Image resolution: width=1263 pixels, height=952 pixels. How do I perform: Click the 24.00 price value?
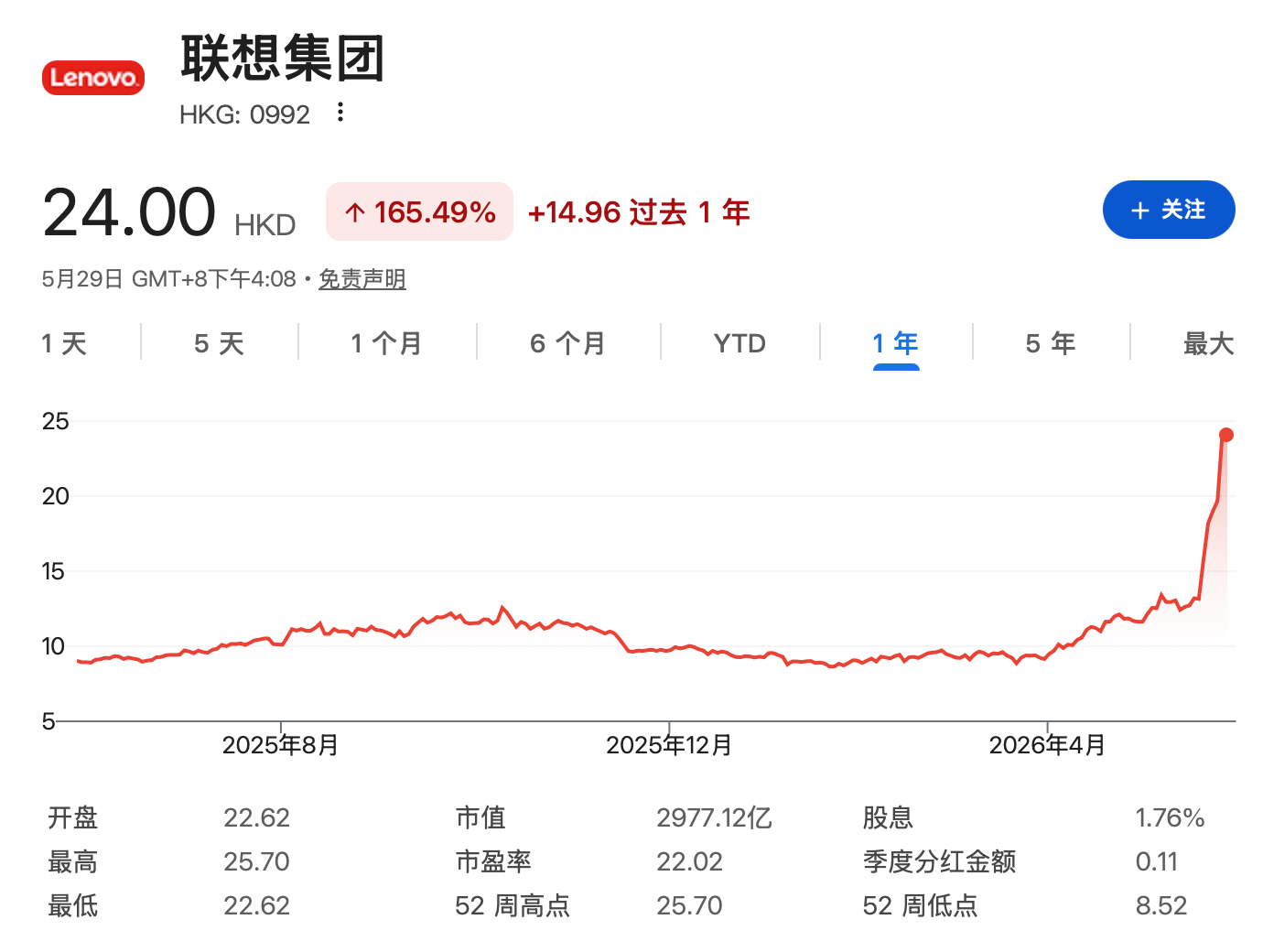pyautogui.click(x=129, y=212)
